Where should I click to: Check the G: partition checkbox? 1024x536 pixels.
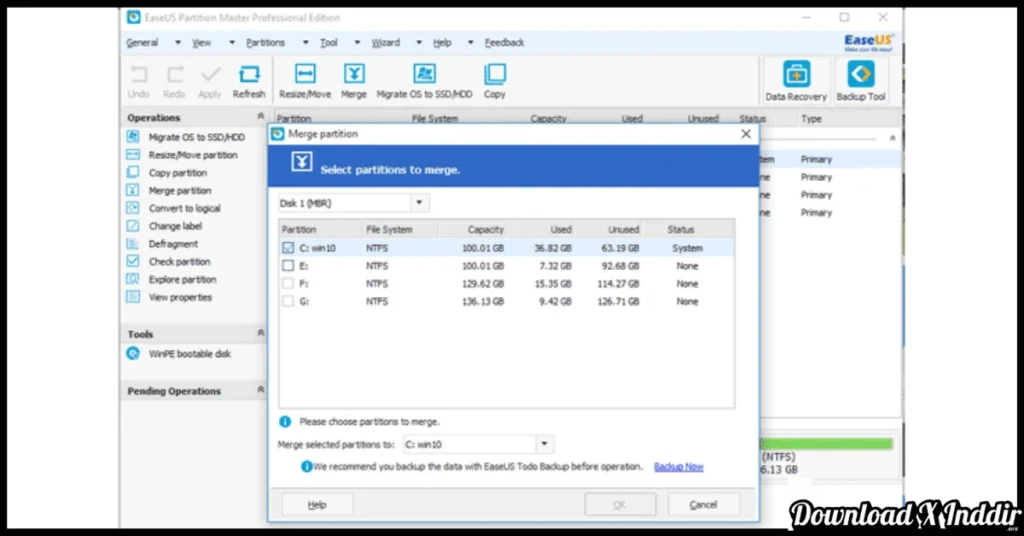[288, 301]
